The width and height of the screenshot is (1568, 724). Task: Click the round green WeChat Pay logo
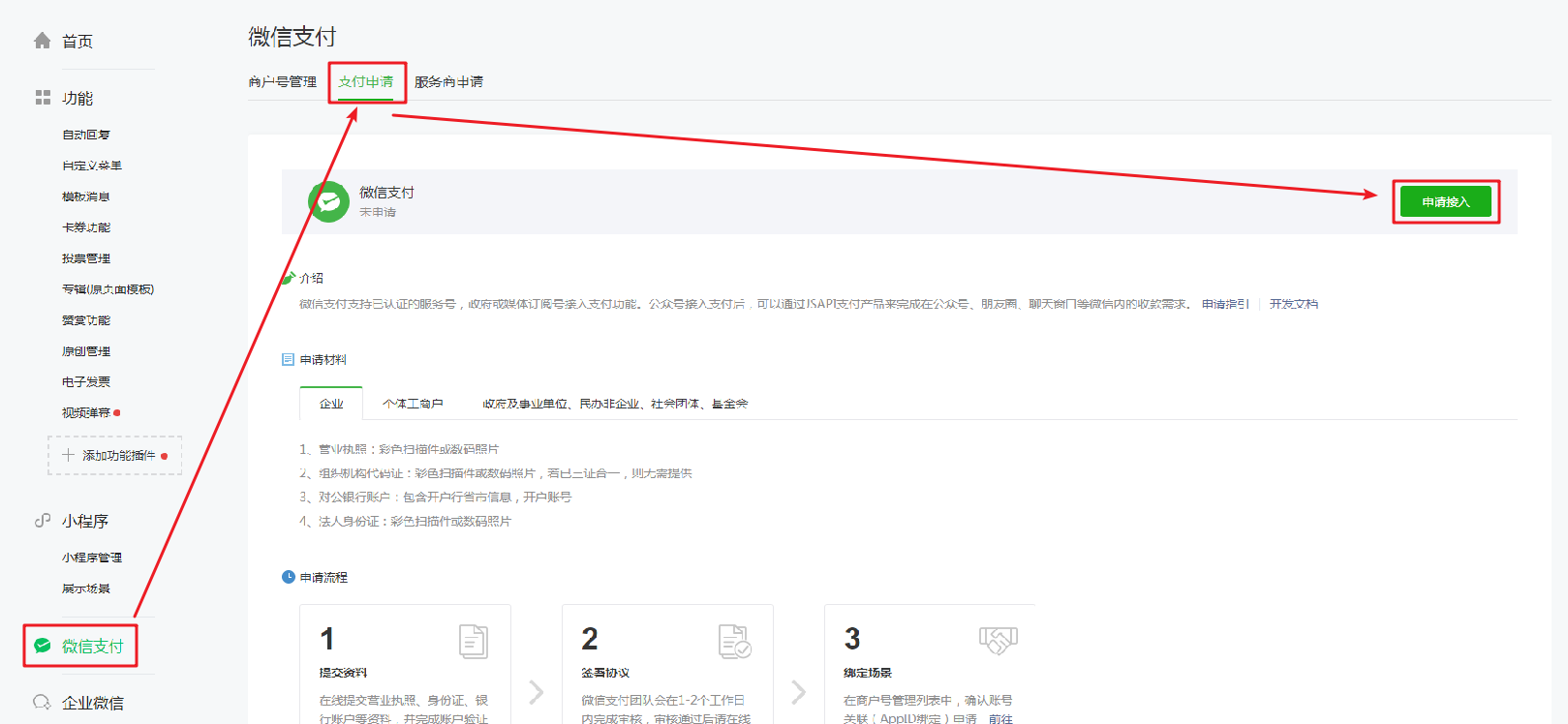point(329,201)
